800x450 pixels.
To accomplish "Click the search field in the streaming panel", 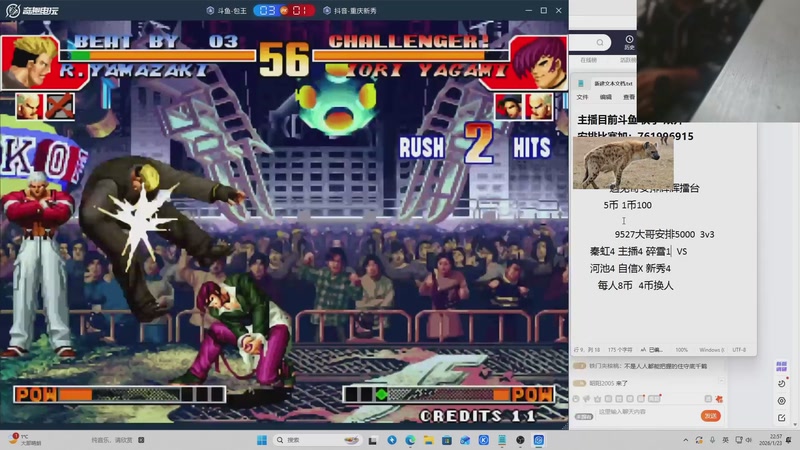I will (x=590, y=42).
